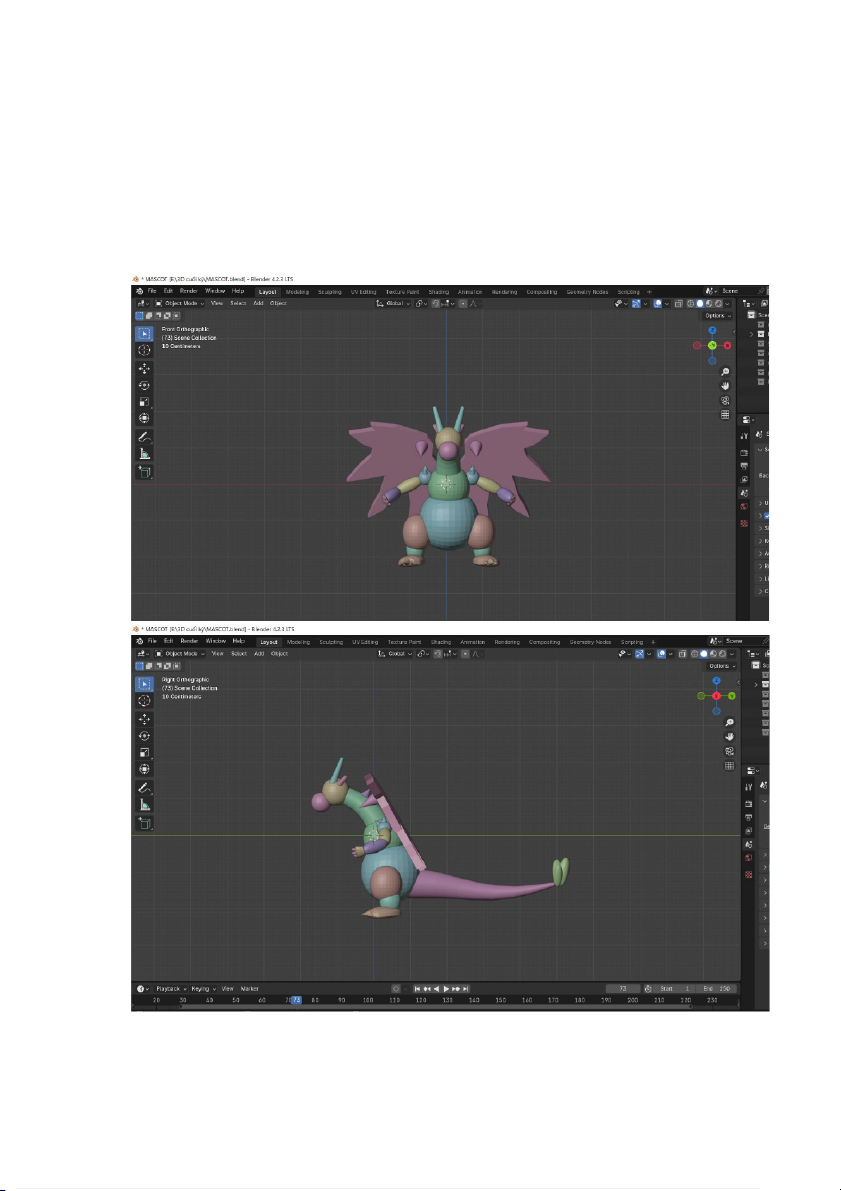This screenshot has width=841, height=1191.
Task: Select the Measure tool in top Blender window
Action: pos(144,454)
